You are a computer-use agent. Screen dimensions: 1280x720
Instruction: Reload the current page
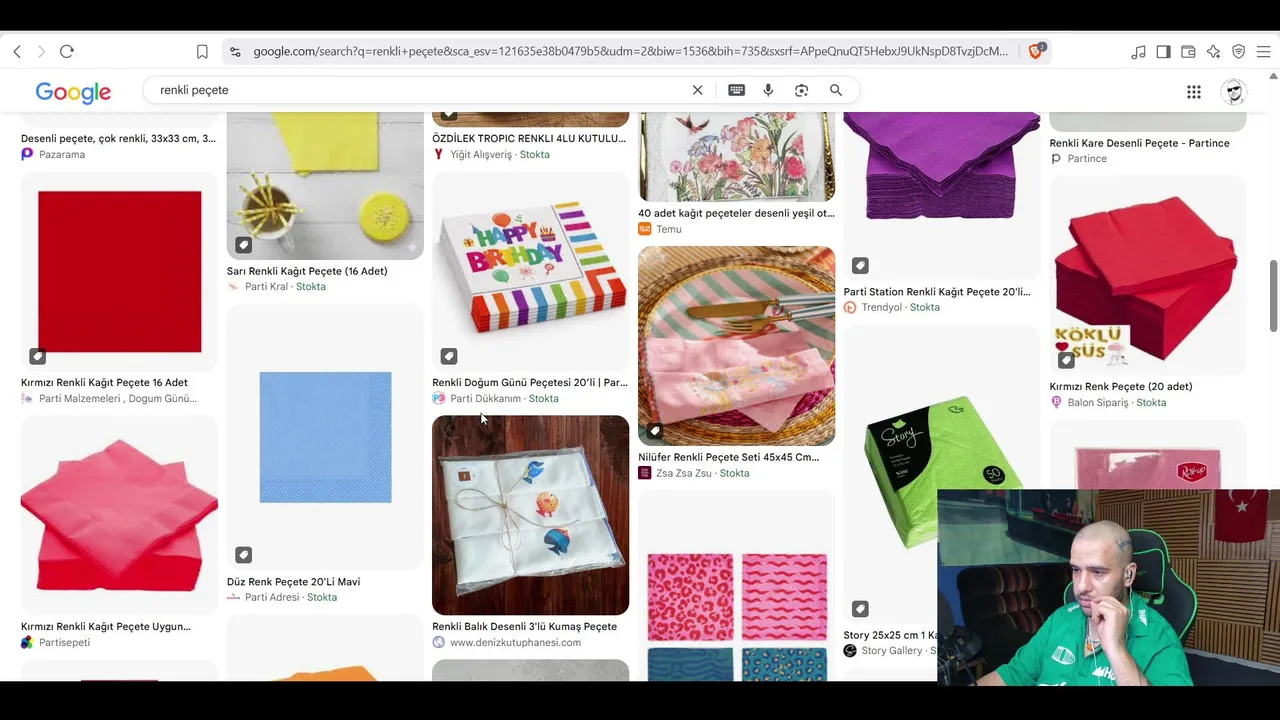point(67,51)
